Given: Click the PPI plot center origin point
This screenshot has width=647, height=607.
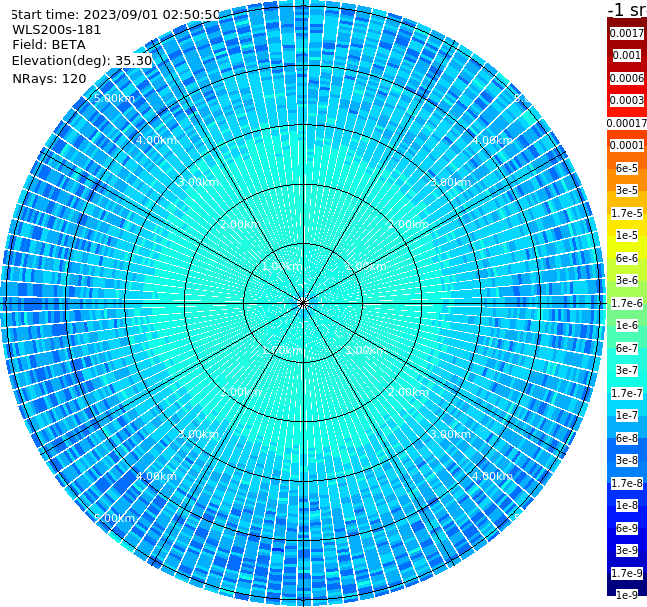Looking at the screenshot, I should coord(303,303).
